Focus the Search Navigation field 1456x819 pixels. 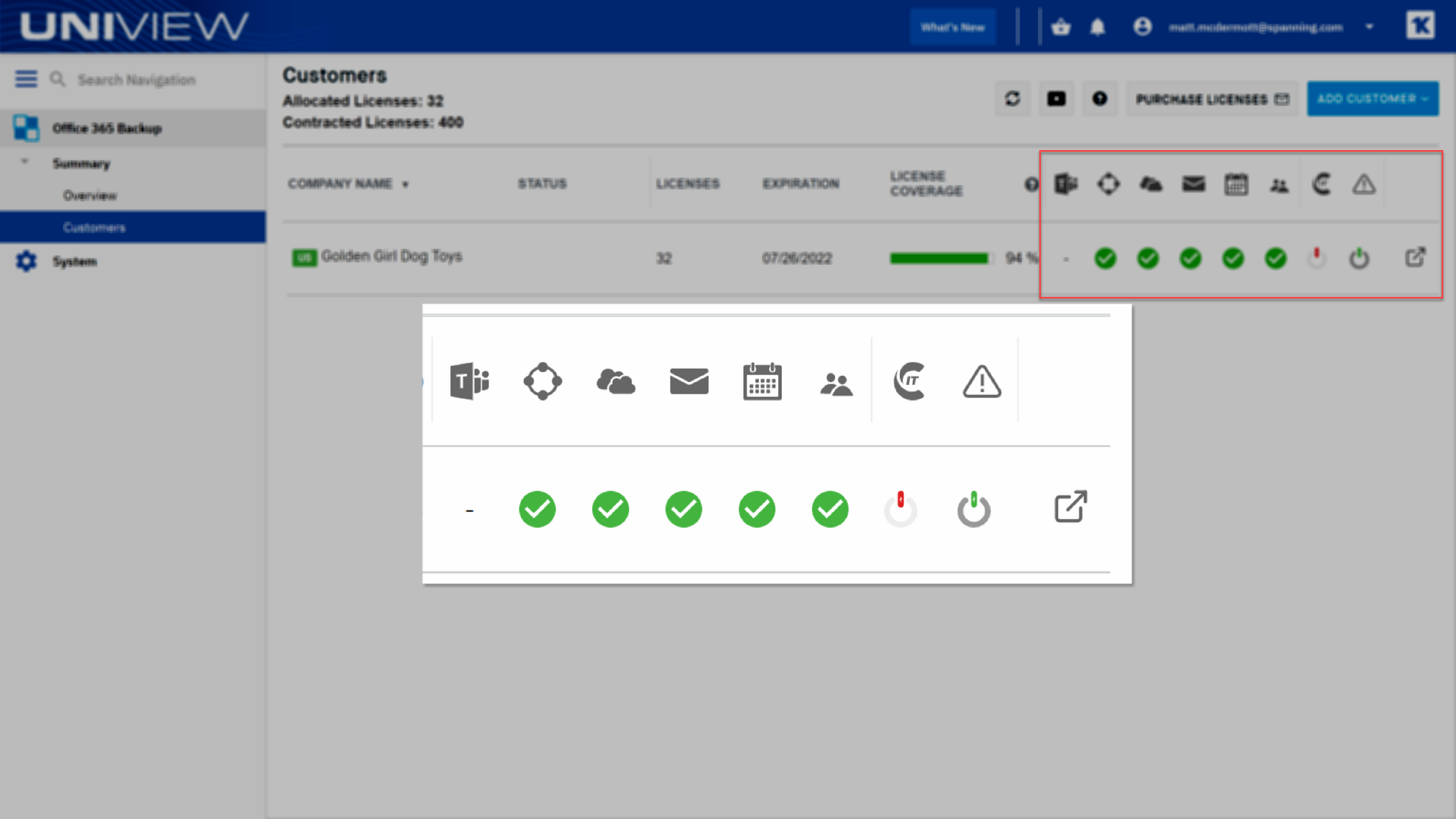(x=136, y=80)
